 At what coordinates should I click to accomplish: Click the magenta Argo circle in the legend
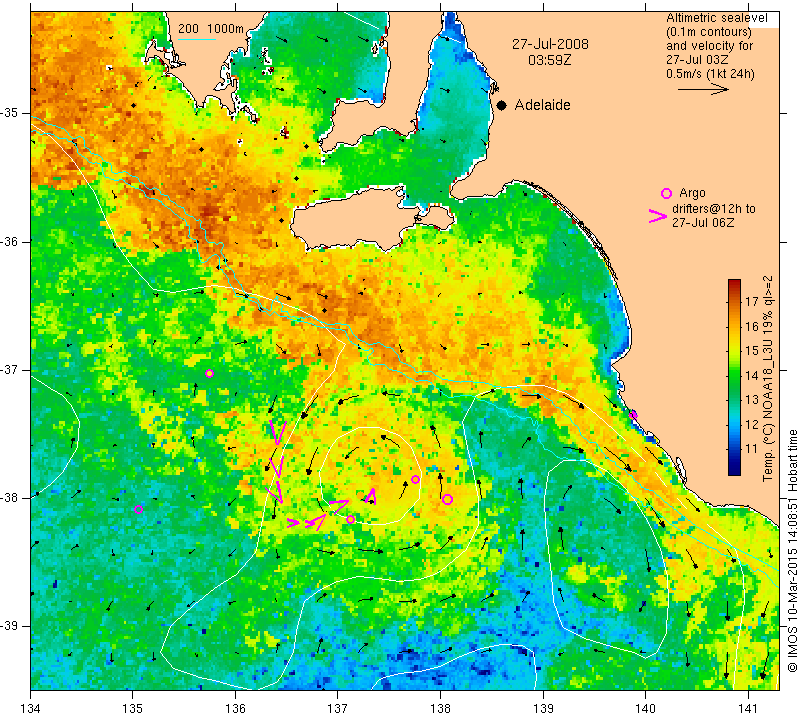pyautogui.click(x=666, y=193)
